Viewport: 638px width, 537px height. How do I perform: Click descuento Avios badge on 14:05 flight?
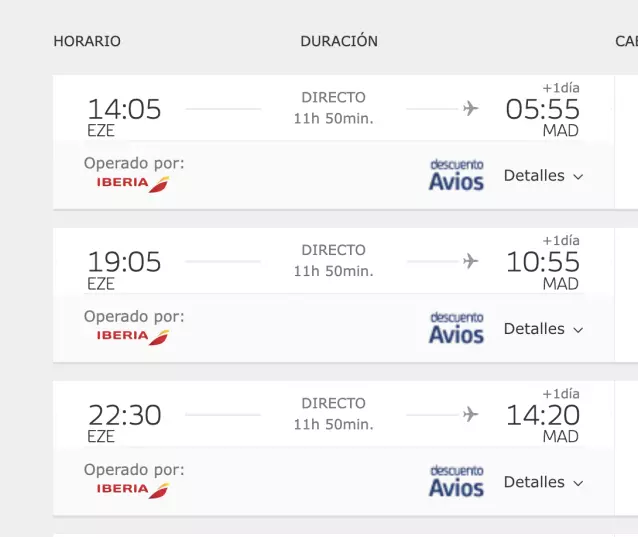click(456, 175)
